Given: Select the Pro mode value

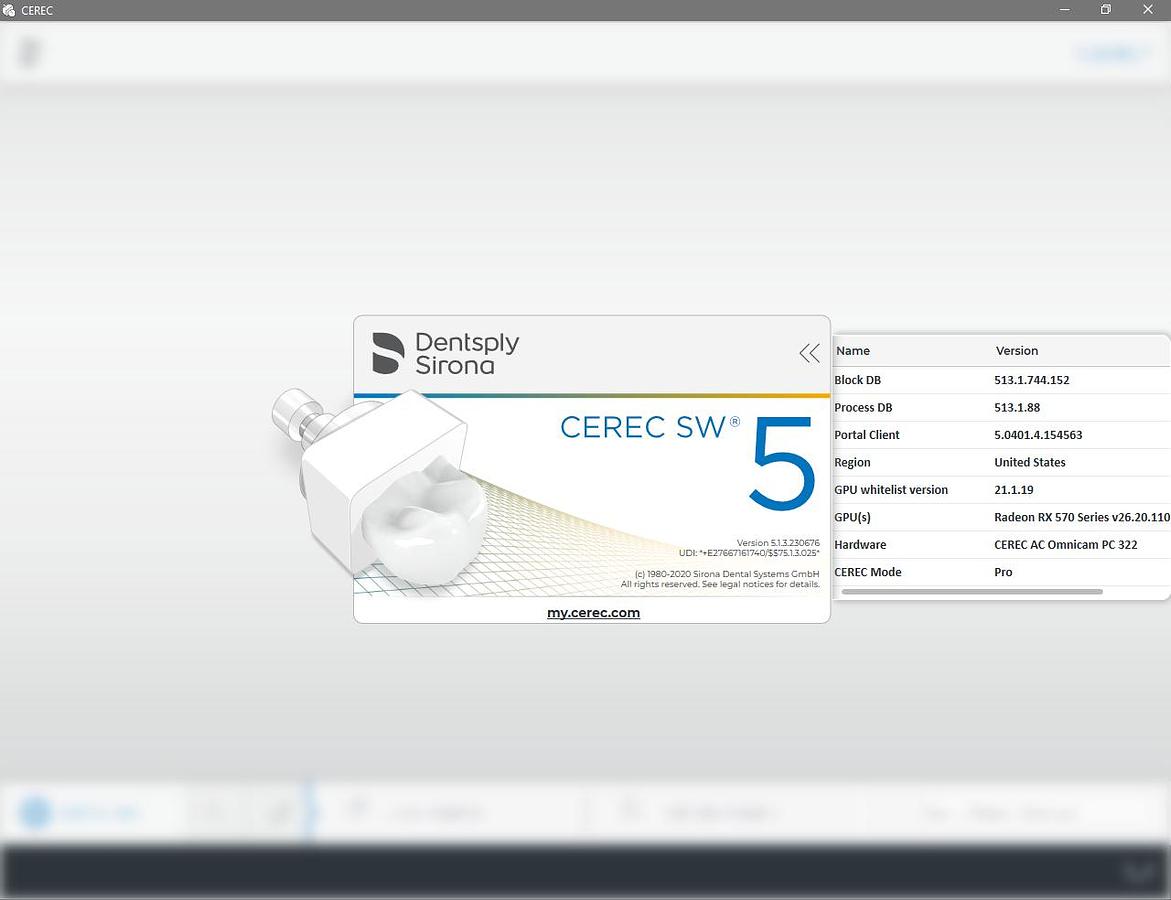Looking at the screenshot, I should click(1003, 572).
